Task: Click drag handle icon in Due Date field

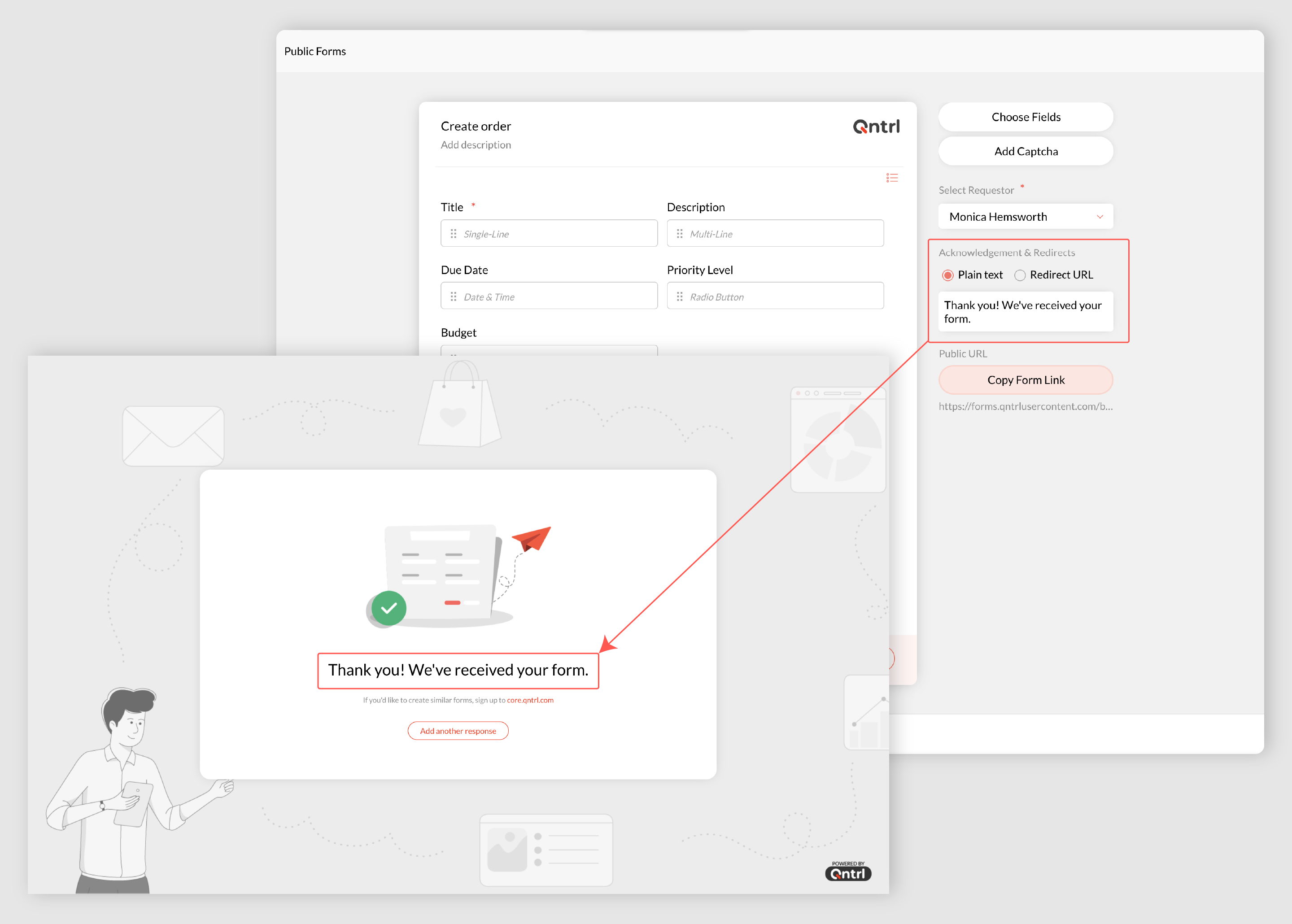Action: [x=454, y=296]
